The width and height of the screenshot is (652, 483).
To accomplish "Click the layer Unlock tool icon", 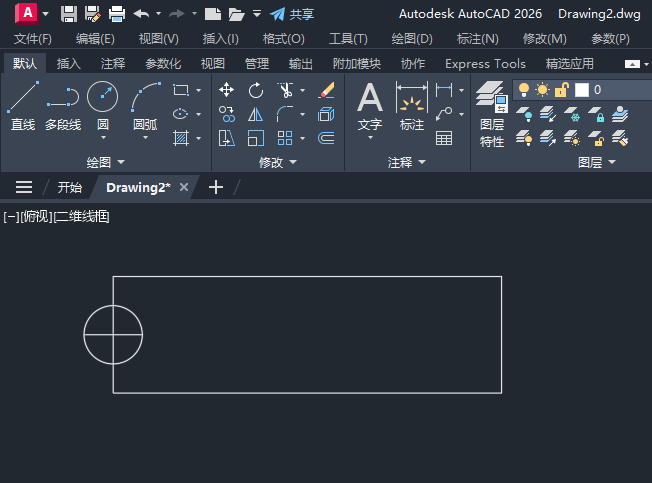I will point(596,138).
